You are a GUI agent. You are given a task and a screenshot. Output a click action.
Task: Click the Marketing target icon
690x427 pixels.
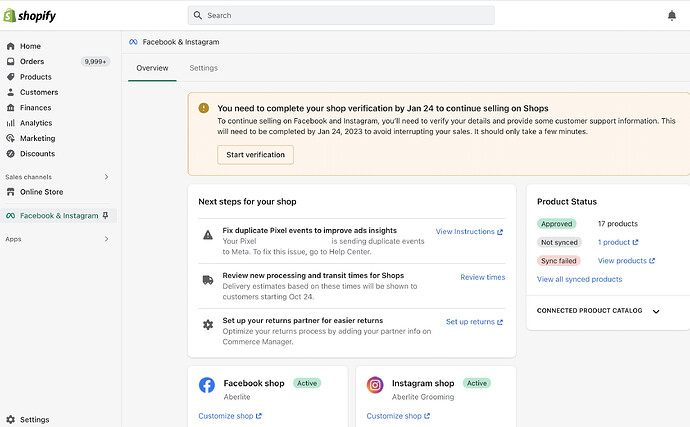pos(11,138)
